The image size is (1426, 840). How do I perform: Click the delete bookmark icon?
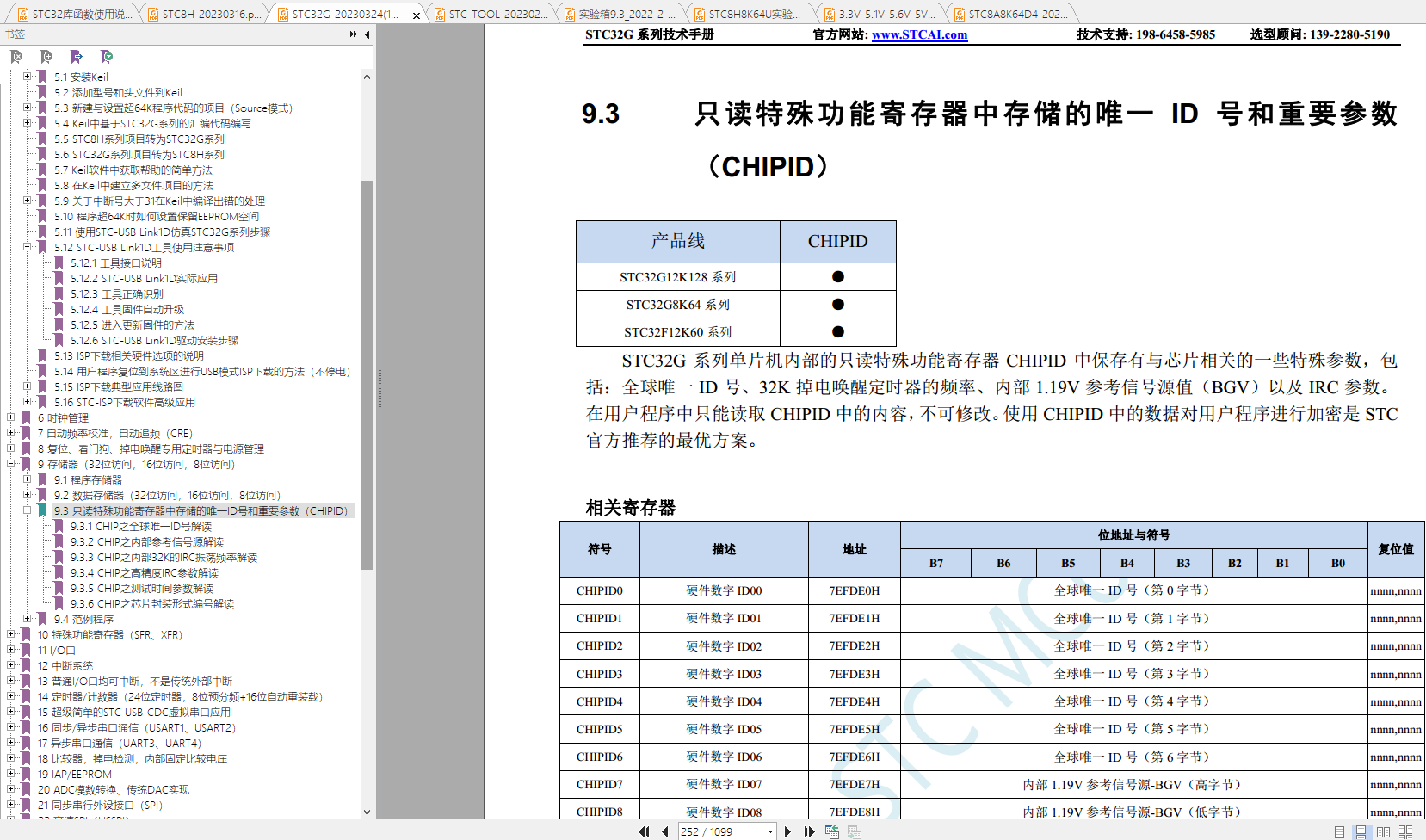(x=16, y=57)
